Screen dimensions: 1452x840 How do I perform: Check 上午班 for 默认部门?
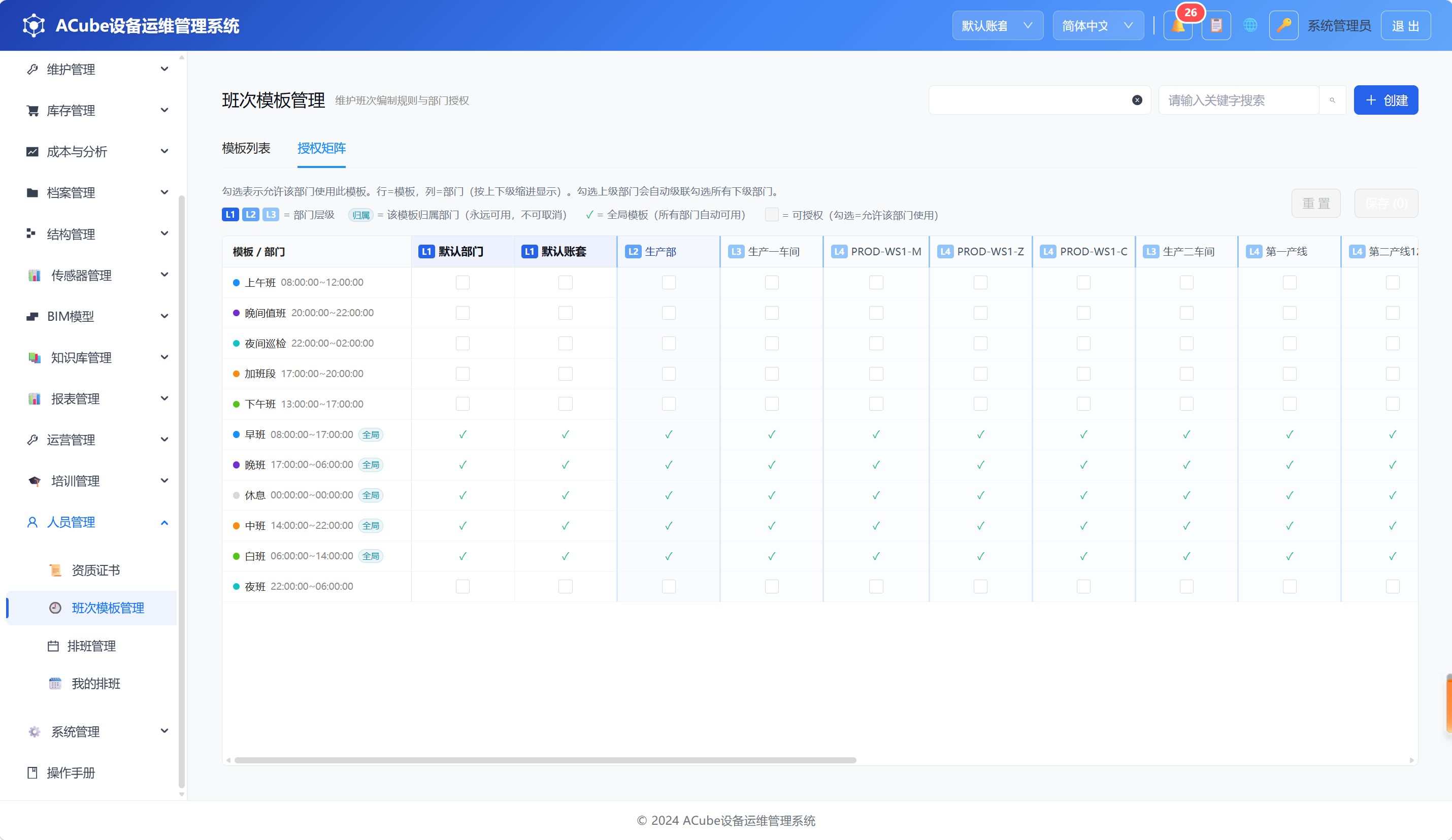click(x=463, y=282)
